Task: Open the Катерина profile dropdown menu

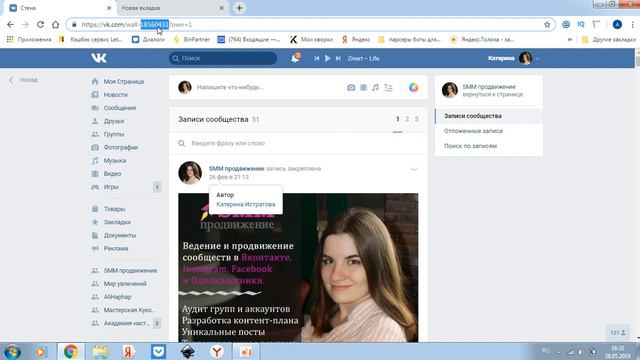Action: pos(513,58)
